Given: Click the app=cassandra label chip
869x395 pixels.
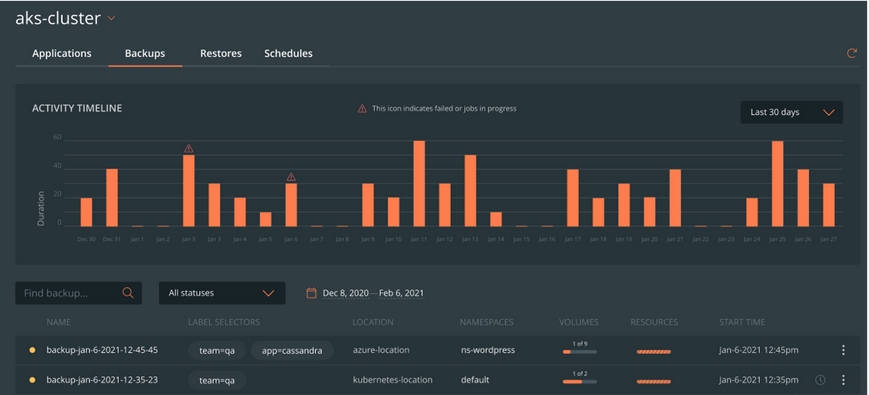Looking at the screenshot, I should (292, 350).
